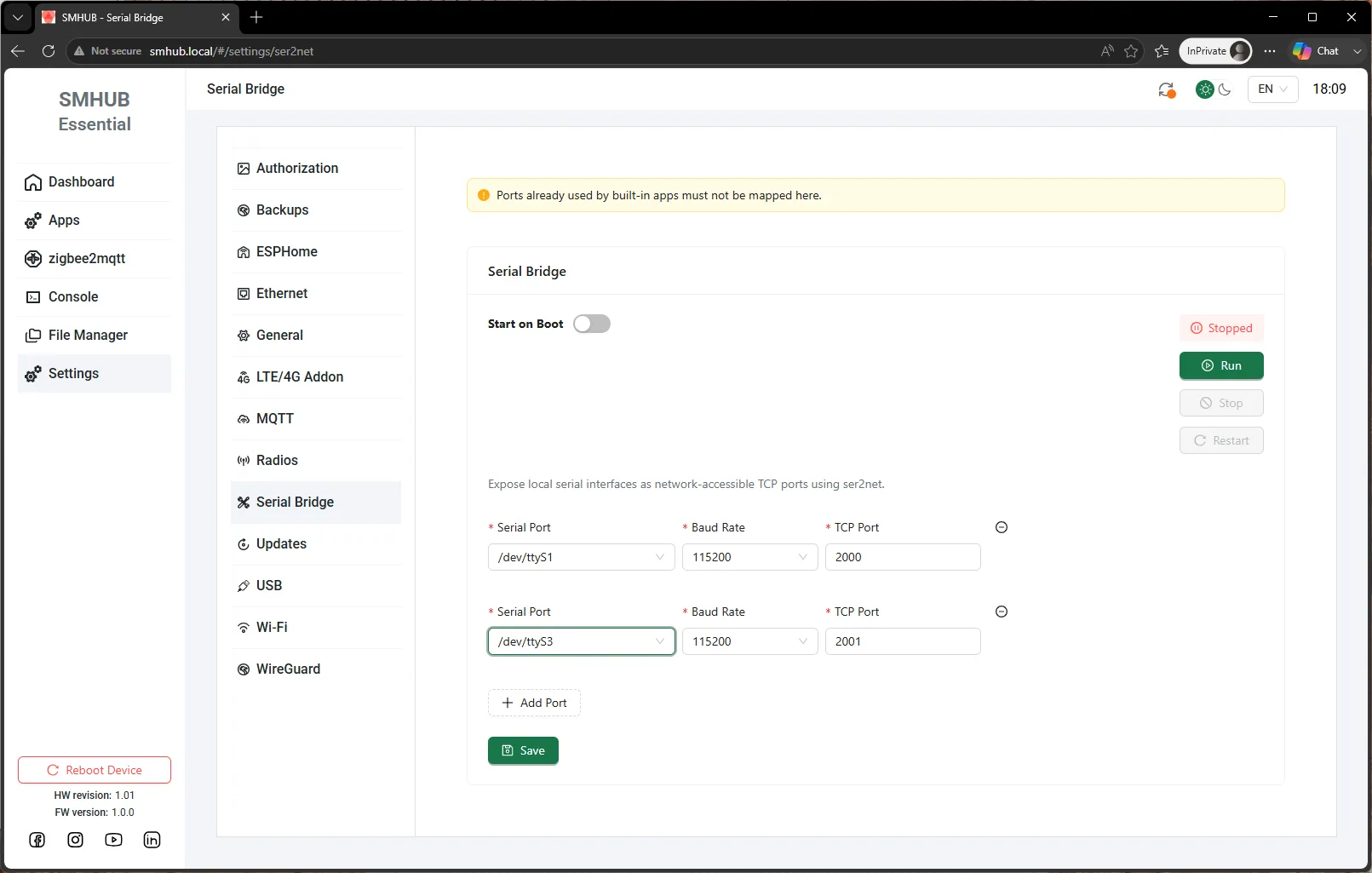Open the Facebook link icon

coord(37,840)
